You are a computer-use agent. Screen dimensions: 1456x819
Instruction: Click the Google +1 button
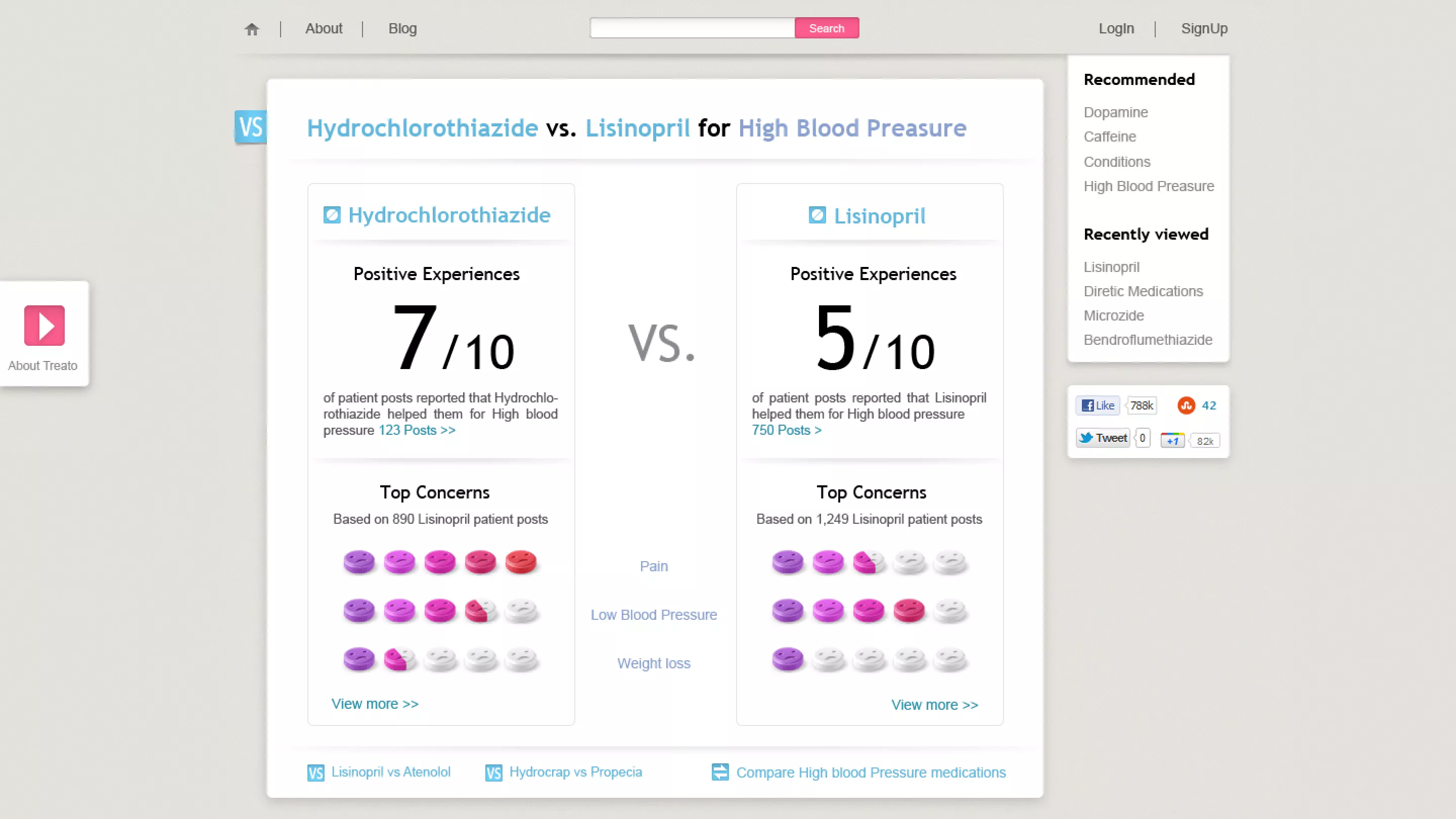click(x=1172, y=440)
